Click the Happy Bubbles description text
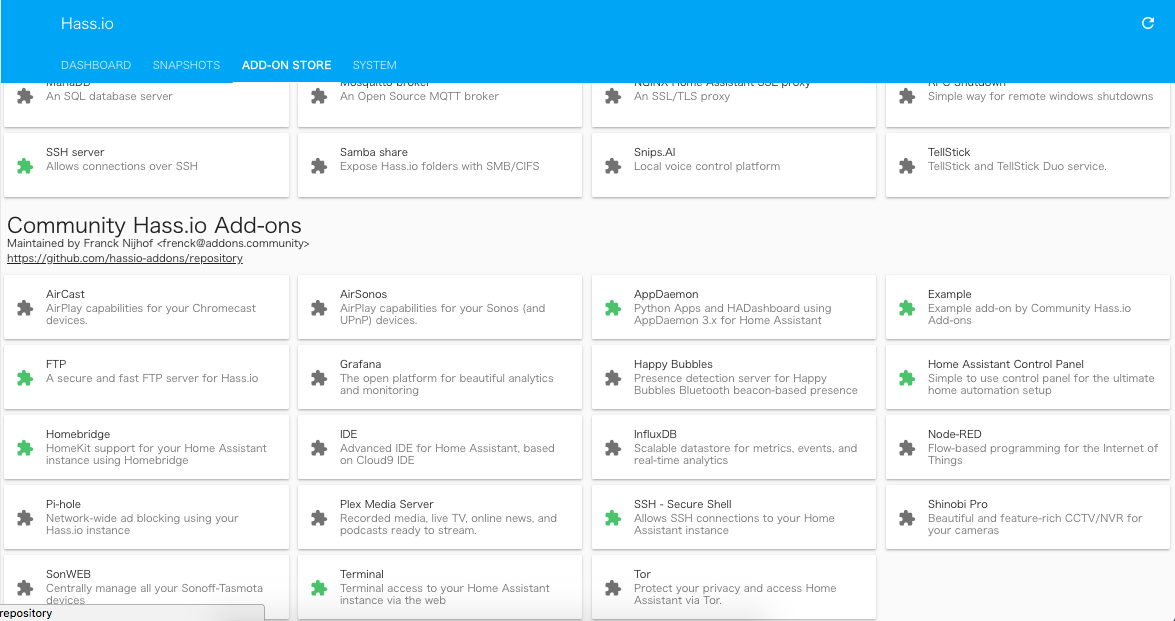1175x621 pixels. coord(746,384)
